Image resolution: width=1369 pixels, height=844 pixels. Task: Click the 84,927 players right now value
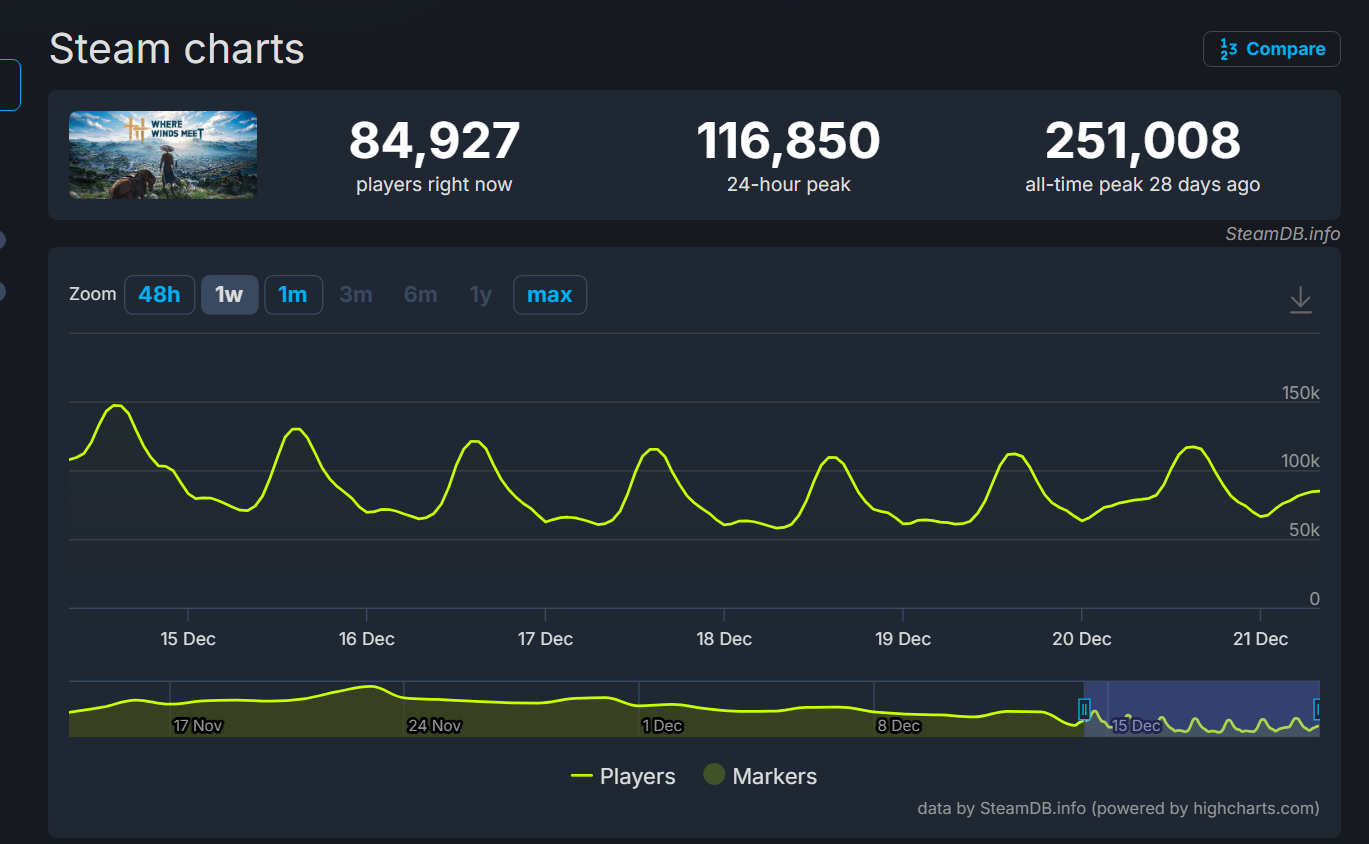434,141
